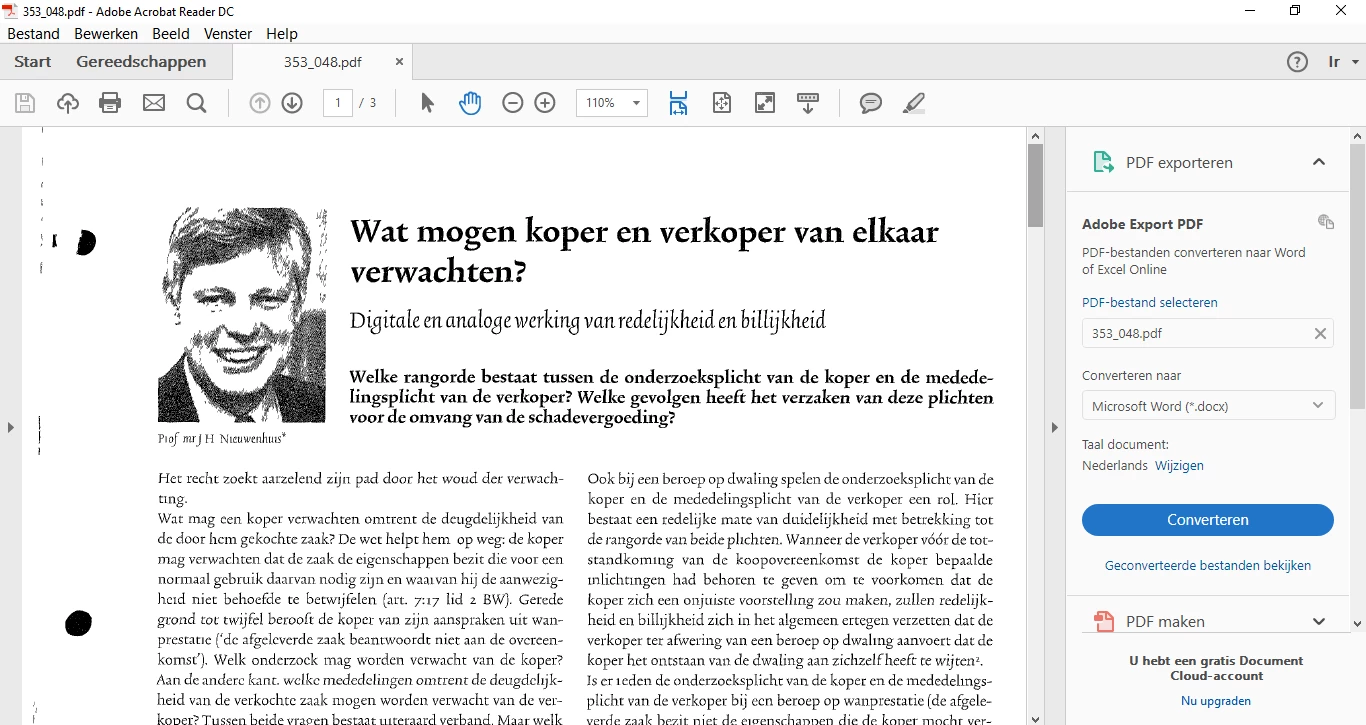Open Geconverteerde bestanden bekijken link

(1208, 565)
